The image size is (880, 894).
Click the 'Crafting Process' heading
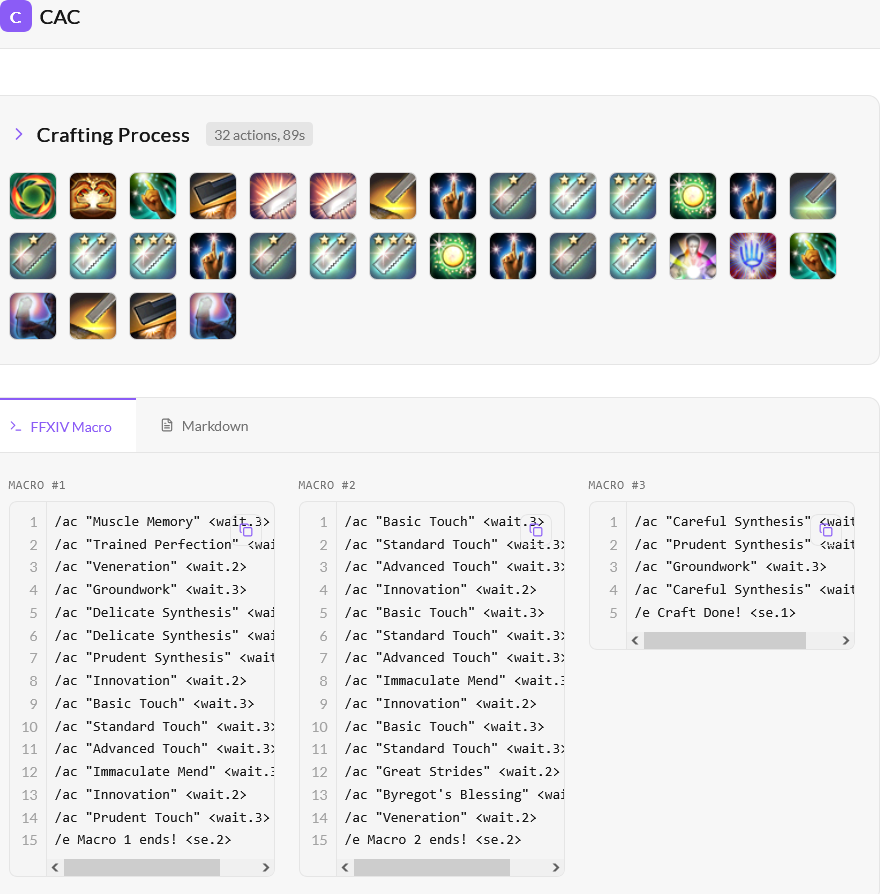[113, 135]
